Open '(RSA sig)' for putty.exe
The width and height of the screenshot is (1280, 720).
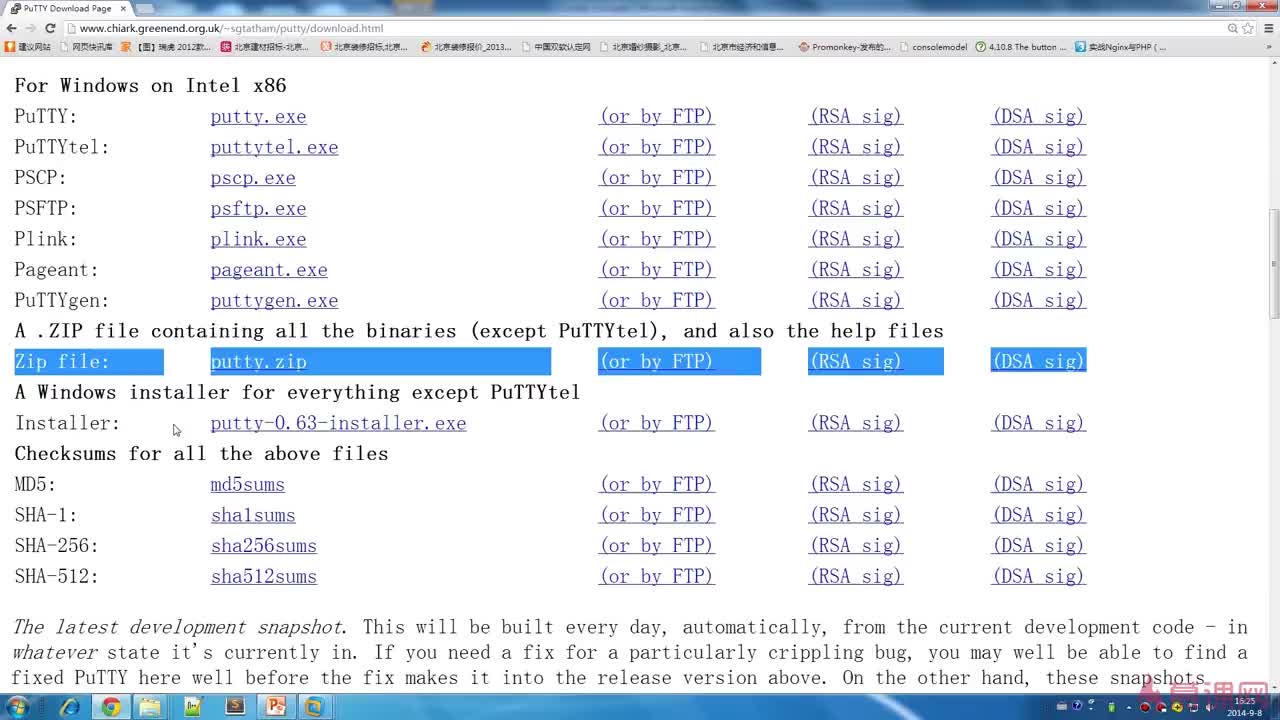point(855,117)
